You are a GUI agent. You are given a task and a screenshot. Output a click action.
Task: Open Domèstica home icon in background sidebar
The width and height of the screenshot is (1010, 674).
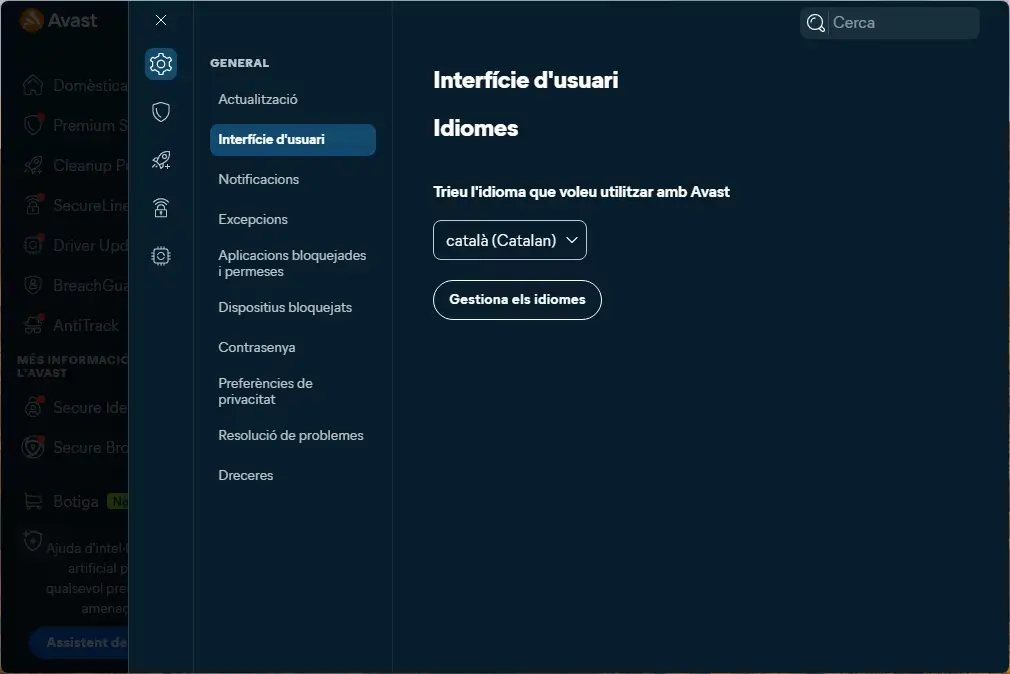[x=33, y=85]
